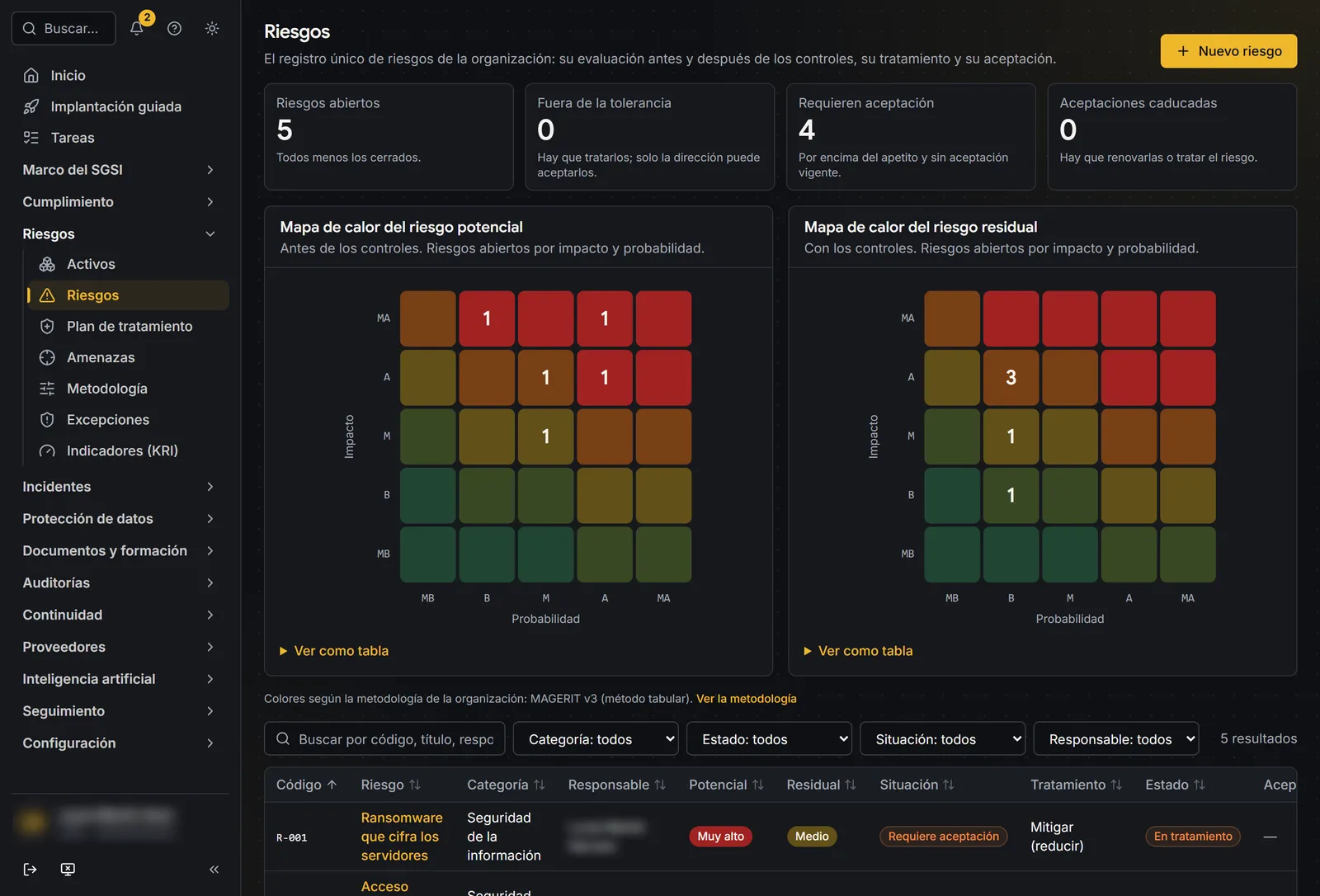This screenshot has height=896, width=1320.
Task: Click the Activos cubes icon
Action: pos(48,264)
